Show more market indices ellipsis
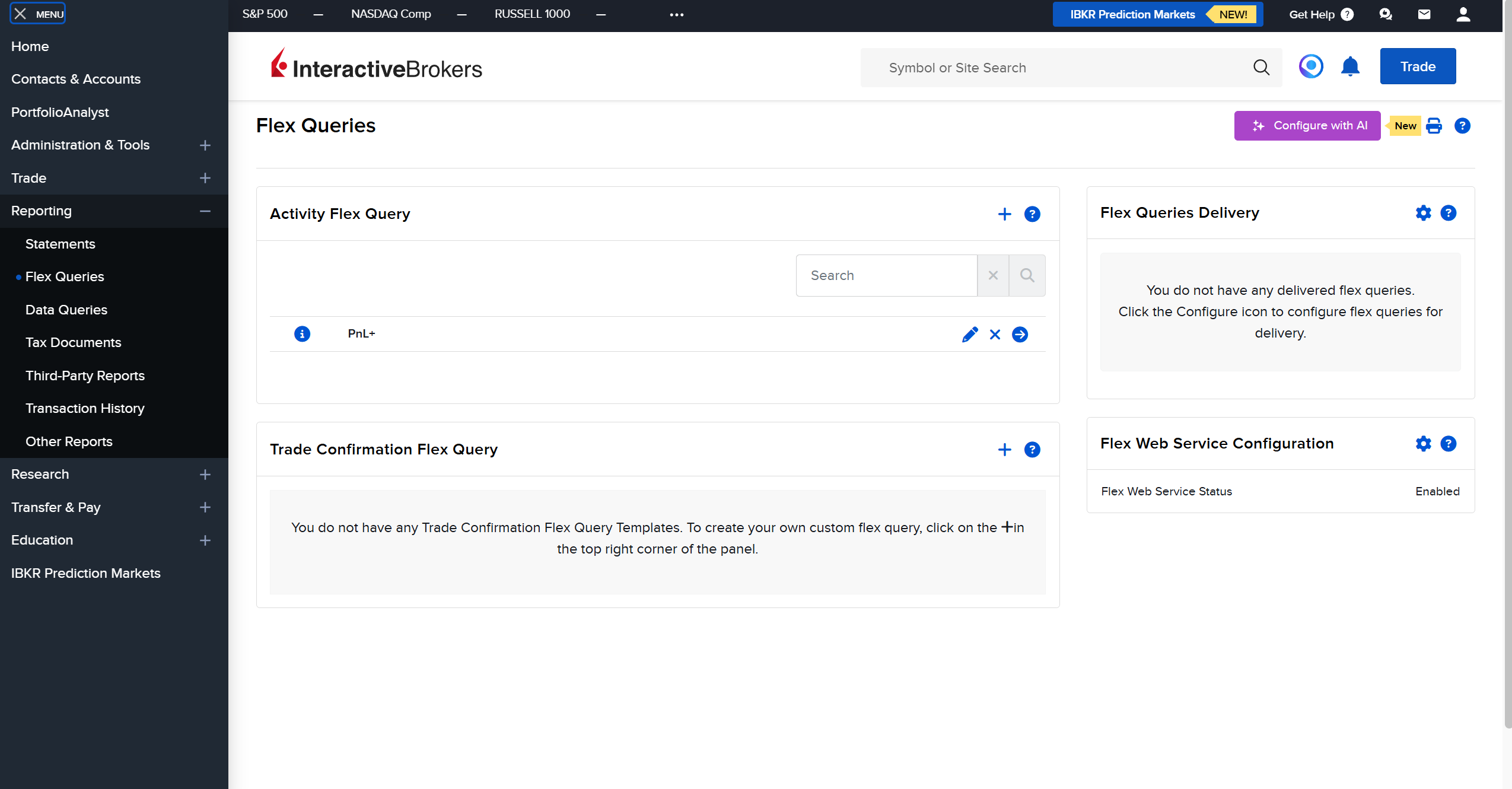 [677, 15]
